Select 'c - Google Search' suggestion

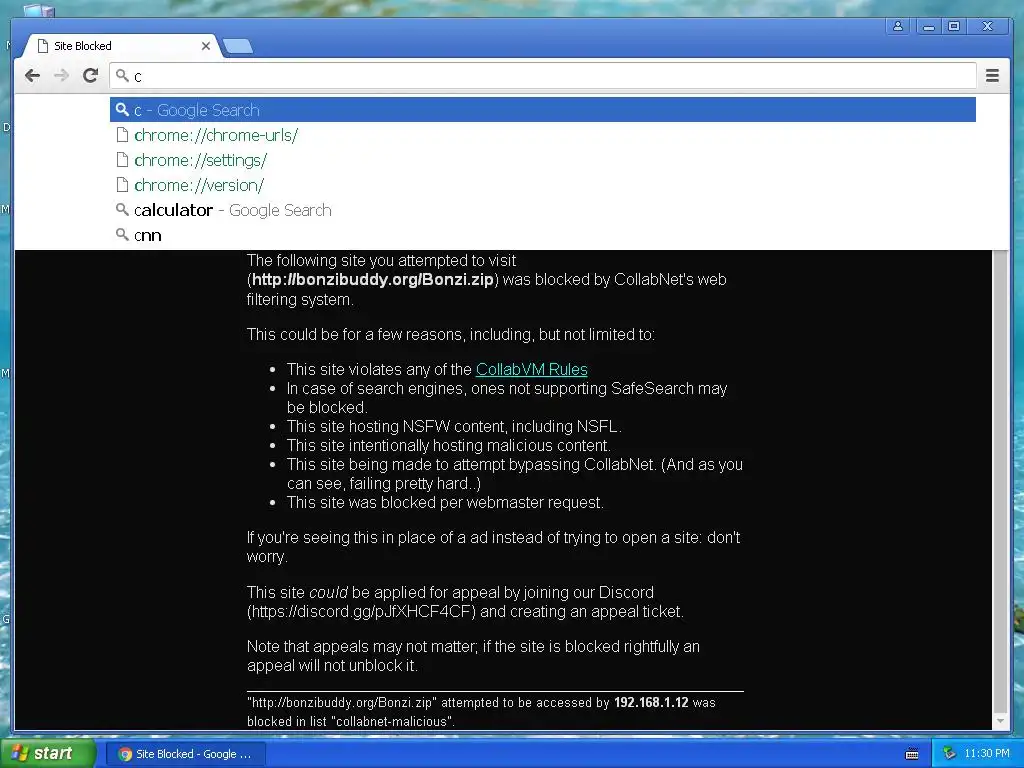(543, 110)
